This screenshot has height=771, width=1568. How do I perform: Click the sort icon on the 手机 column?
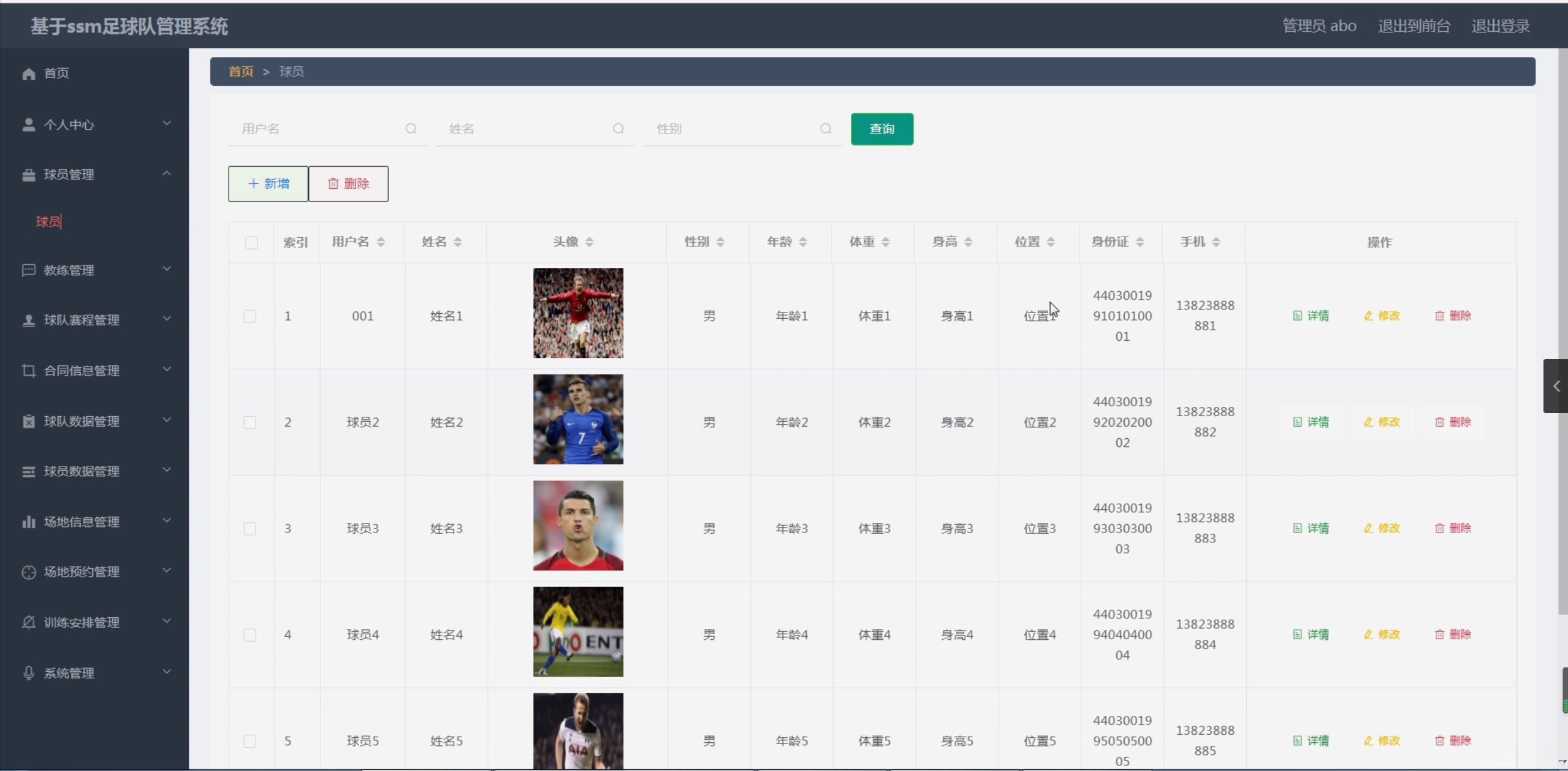[x=1216, y=242]
